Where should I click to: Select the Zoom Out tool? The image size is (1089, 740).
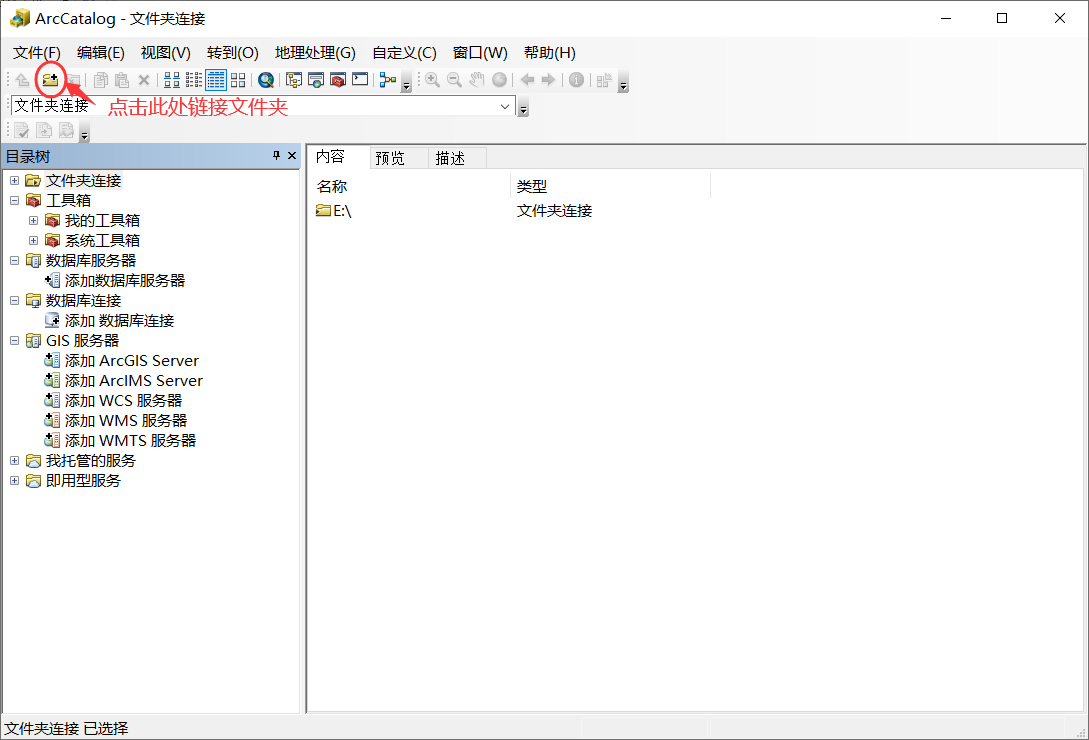(454, 80)
